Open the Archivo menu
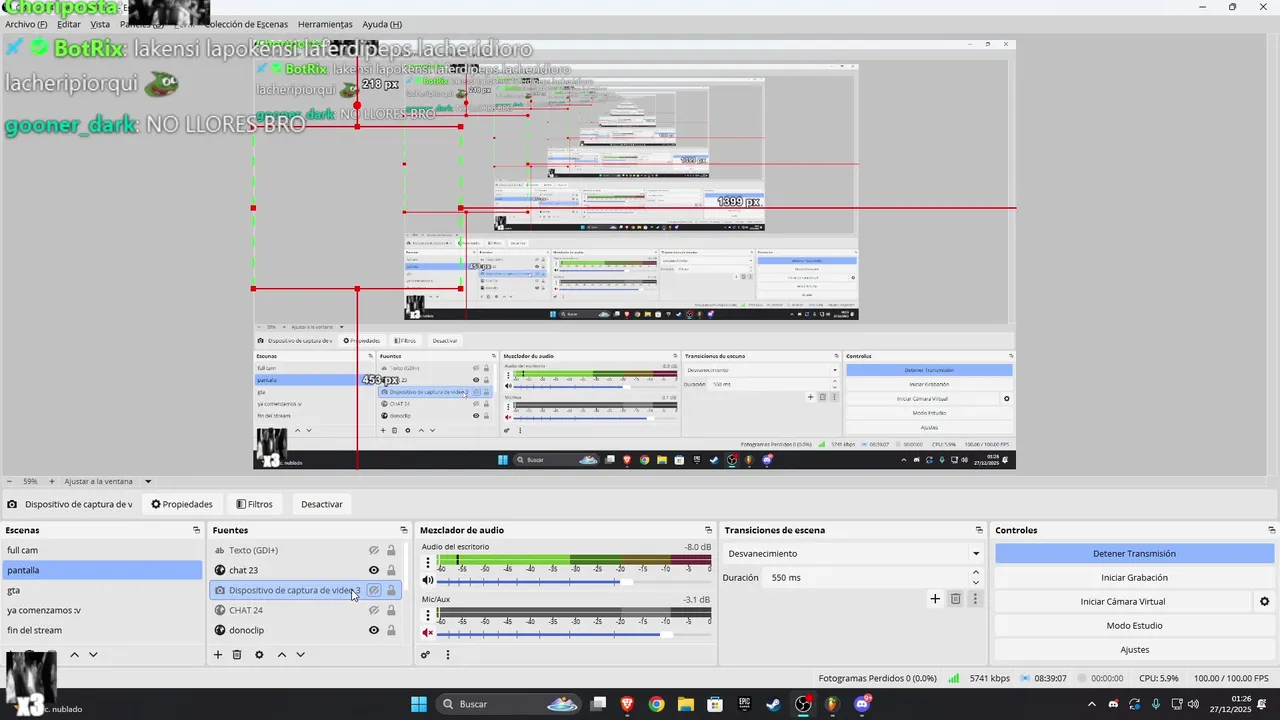The height and width of the screenshot is (720, 1280). click(x=26, y=24)
